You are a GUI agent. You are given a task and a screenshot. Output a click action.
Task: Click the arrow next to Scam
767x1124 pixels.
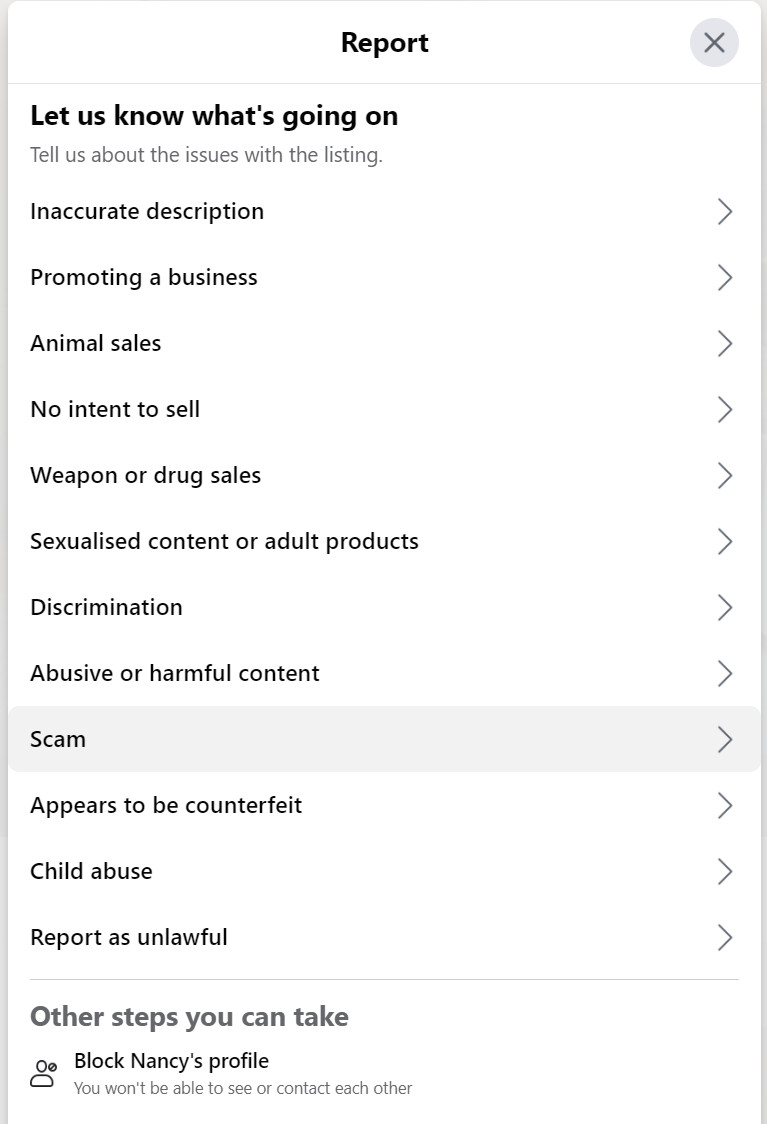[725, 740]
